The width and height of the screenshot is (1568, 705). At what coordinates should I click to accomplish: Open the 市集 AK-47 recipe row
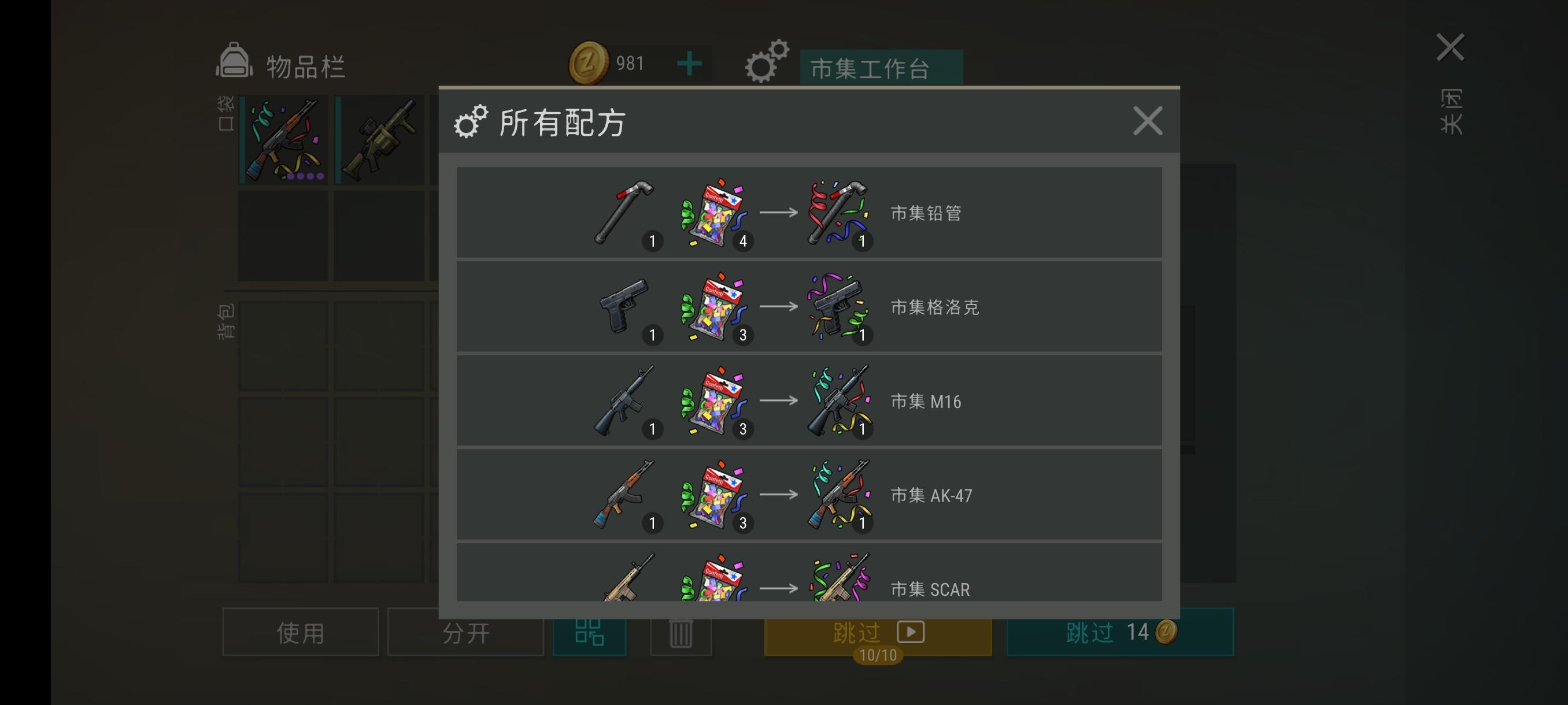(809, 494)
